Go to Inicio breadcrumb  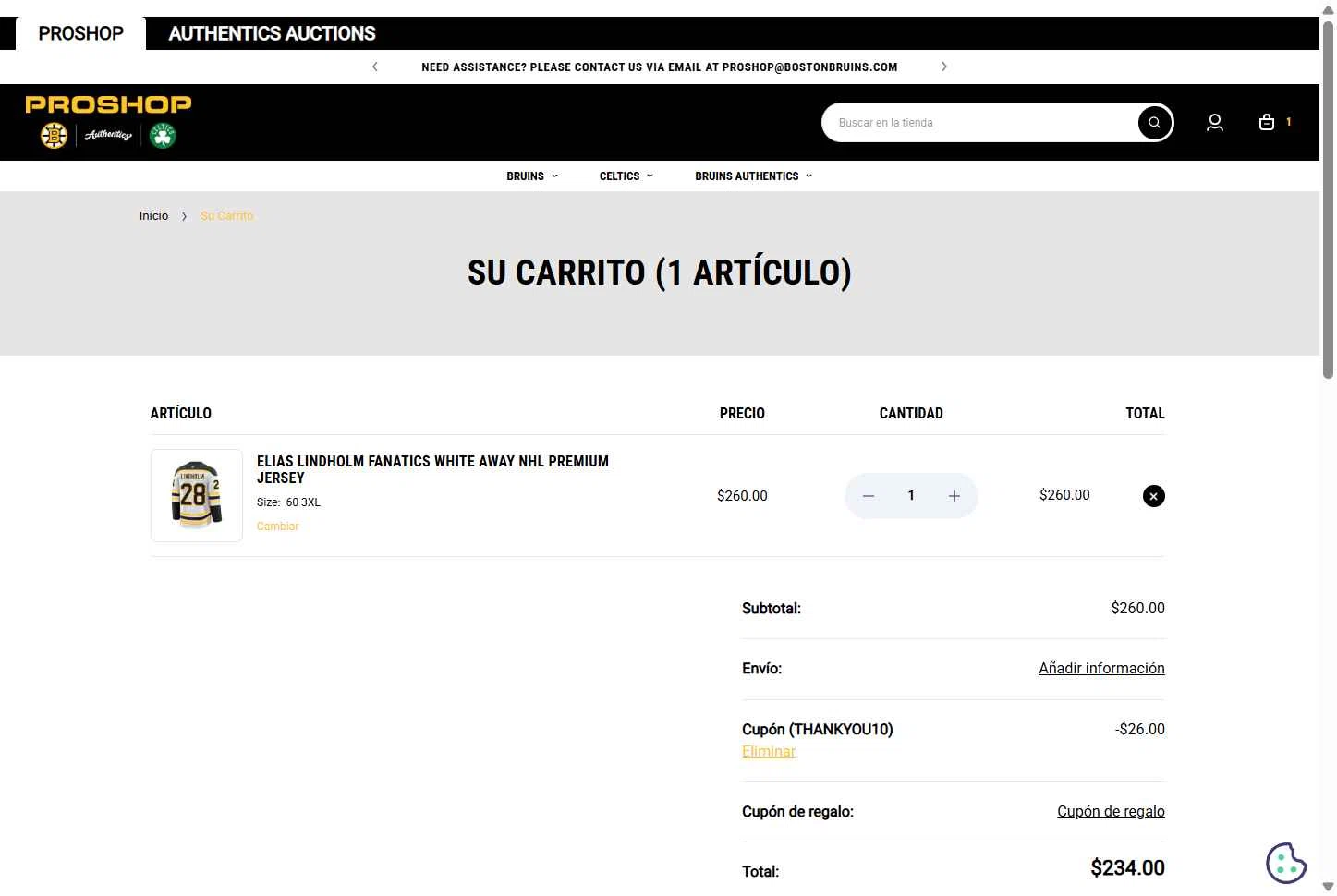point(153,216)
